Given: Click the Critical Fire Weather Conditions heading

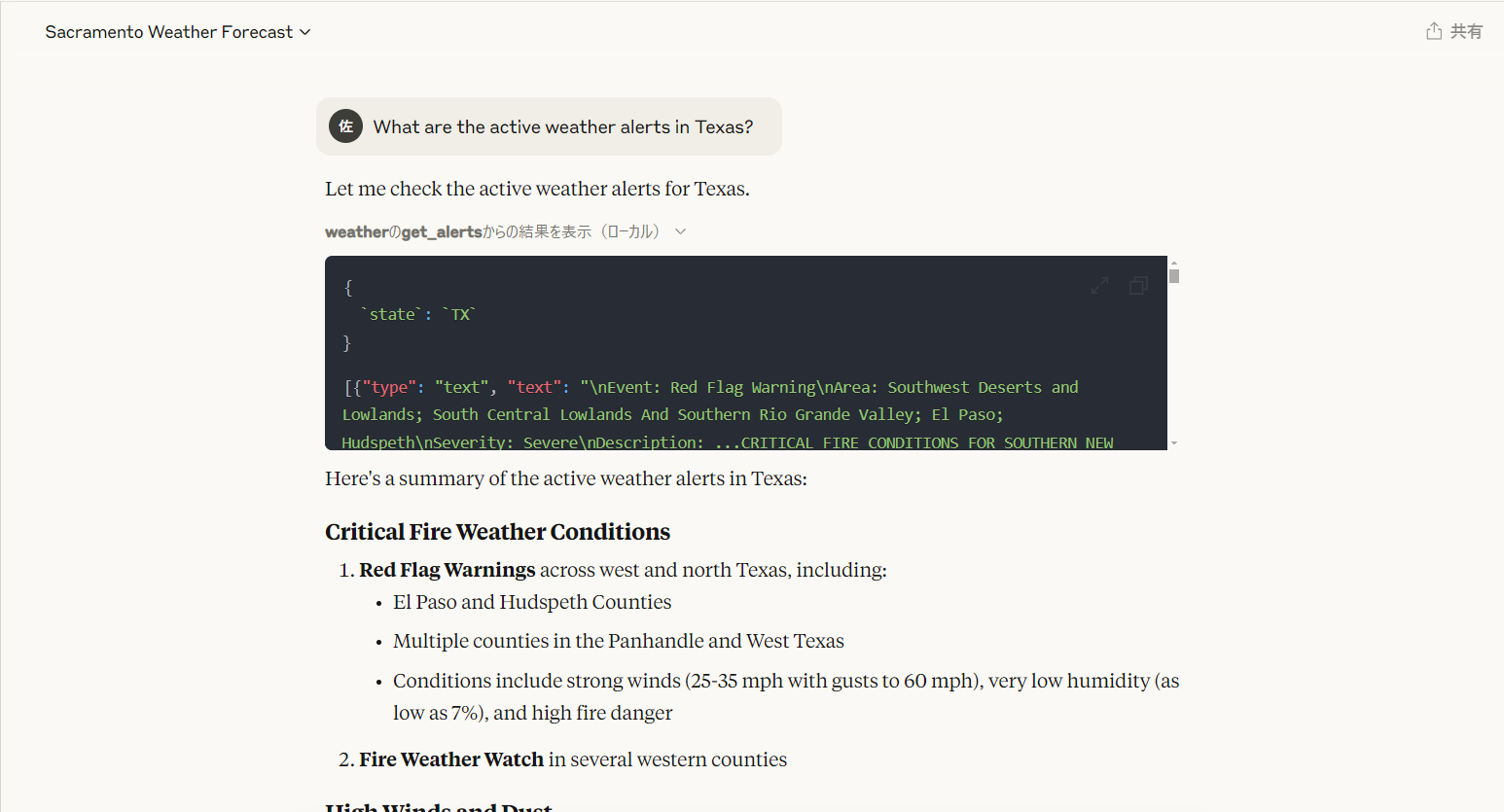Looking at the screenshot, I should click(497, 532).
